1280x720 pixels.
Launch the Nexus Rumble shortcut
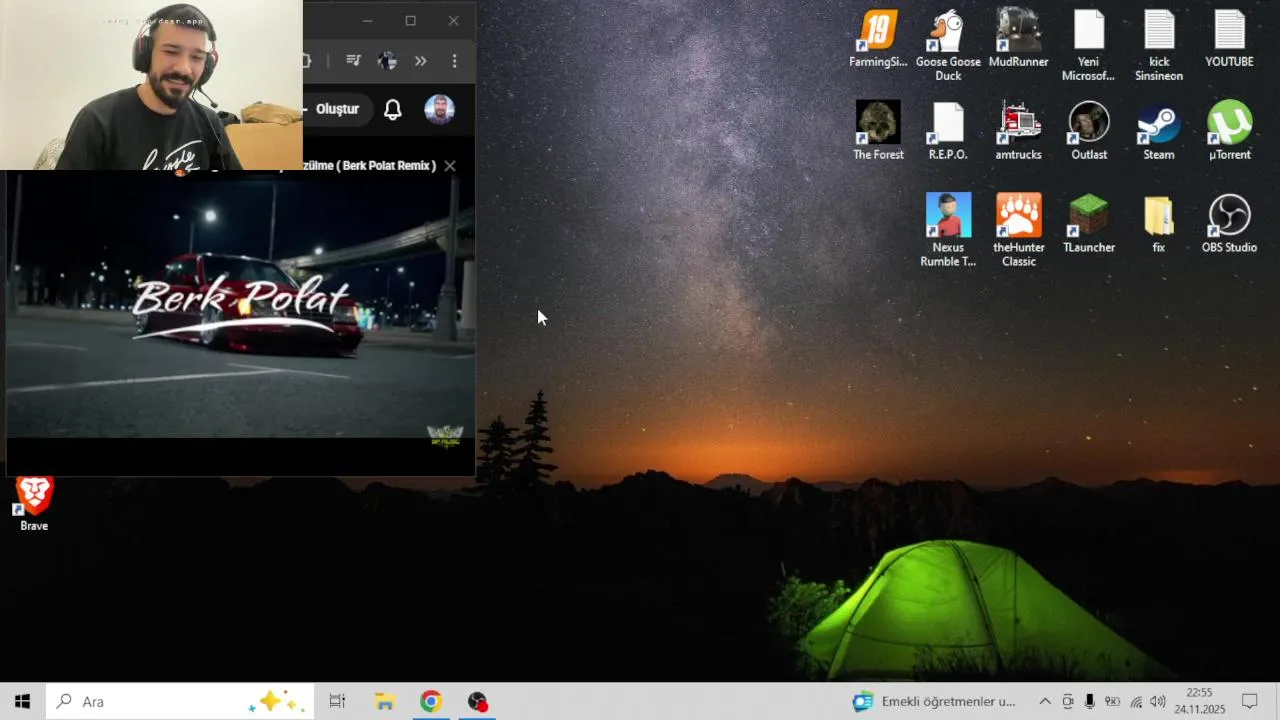pyautogui.click(x=948, y=231)
